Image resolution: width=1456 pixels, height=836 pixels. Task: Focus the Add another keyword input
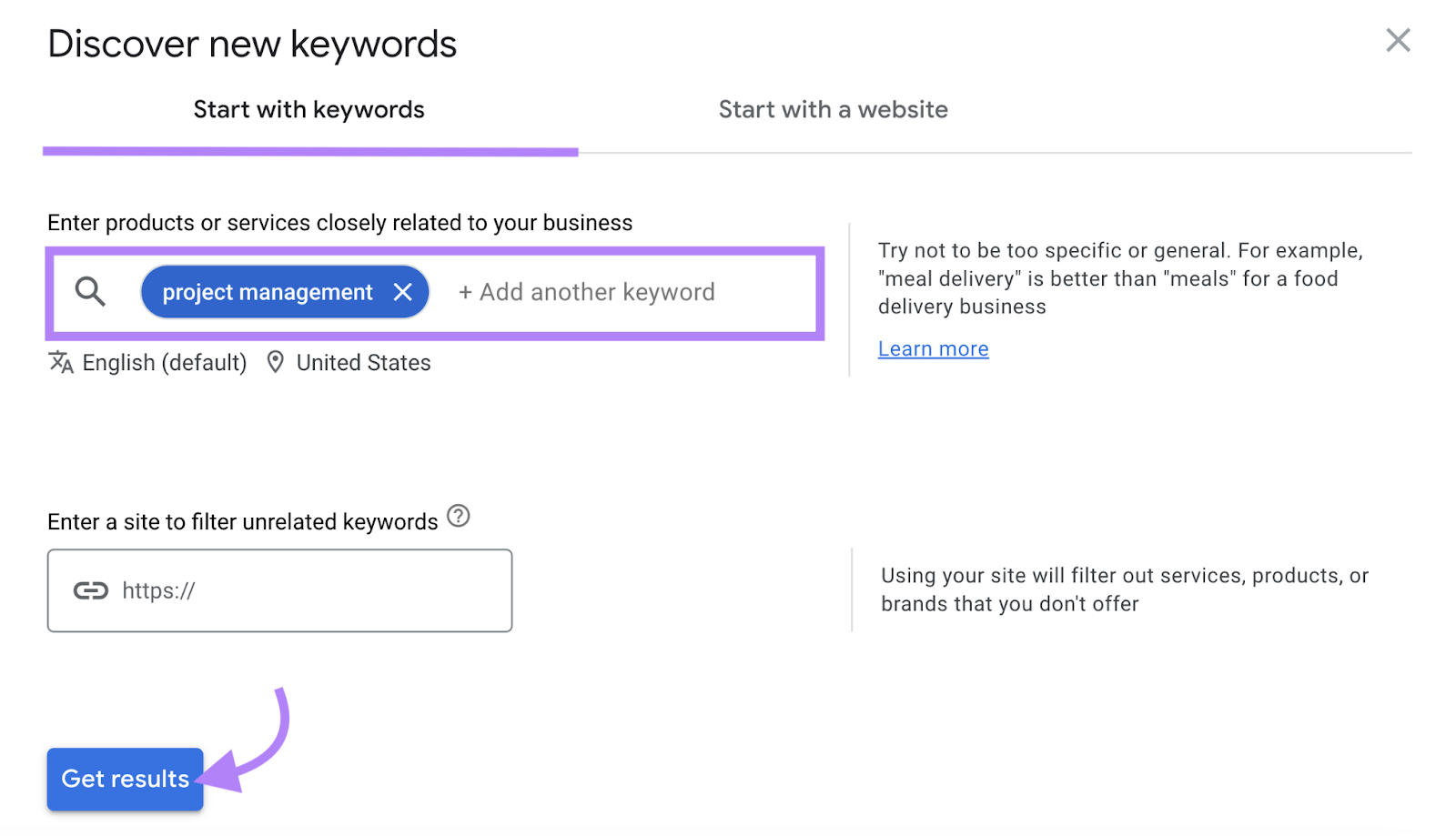587,292
